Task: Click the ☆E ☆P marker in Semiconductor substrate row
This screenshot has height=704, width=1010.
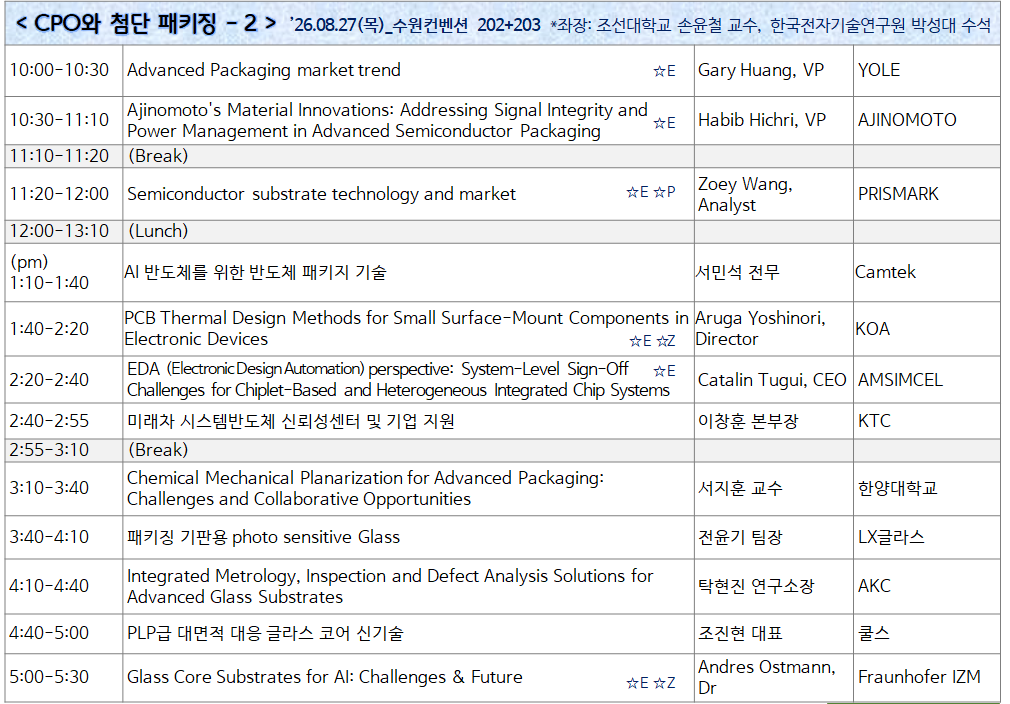Action: (x=651, y=192)
